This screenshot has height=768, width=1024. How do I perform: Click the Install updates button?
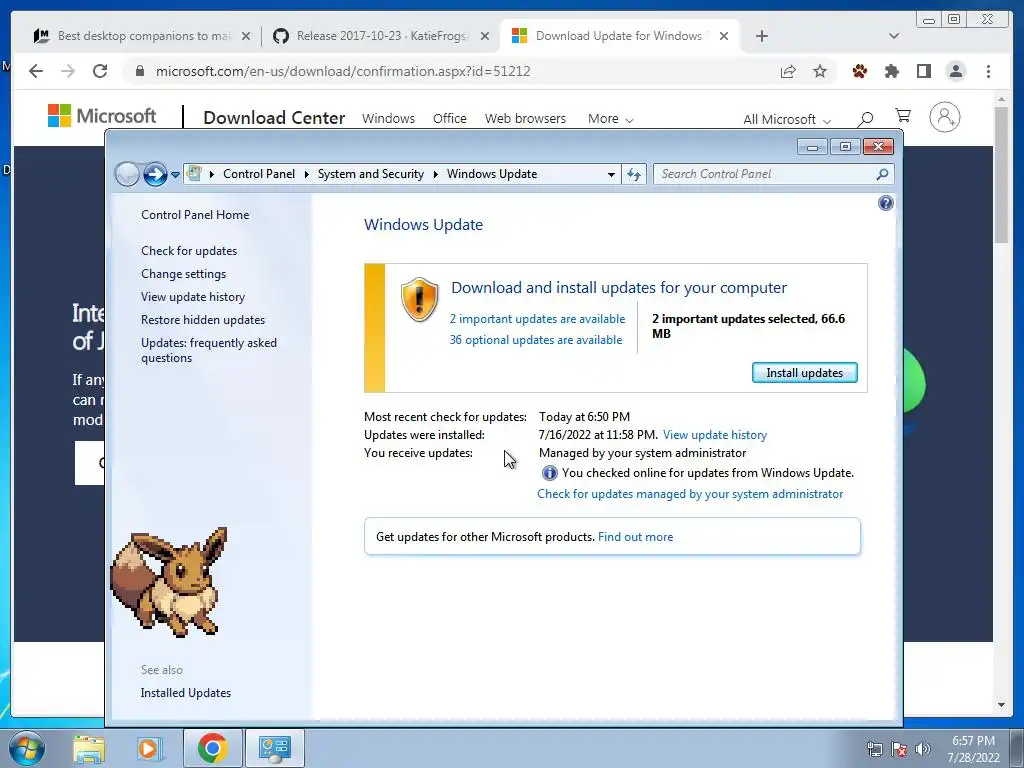[x=805, y=373]
